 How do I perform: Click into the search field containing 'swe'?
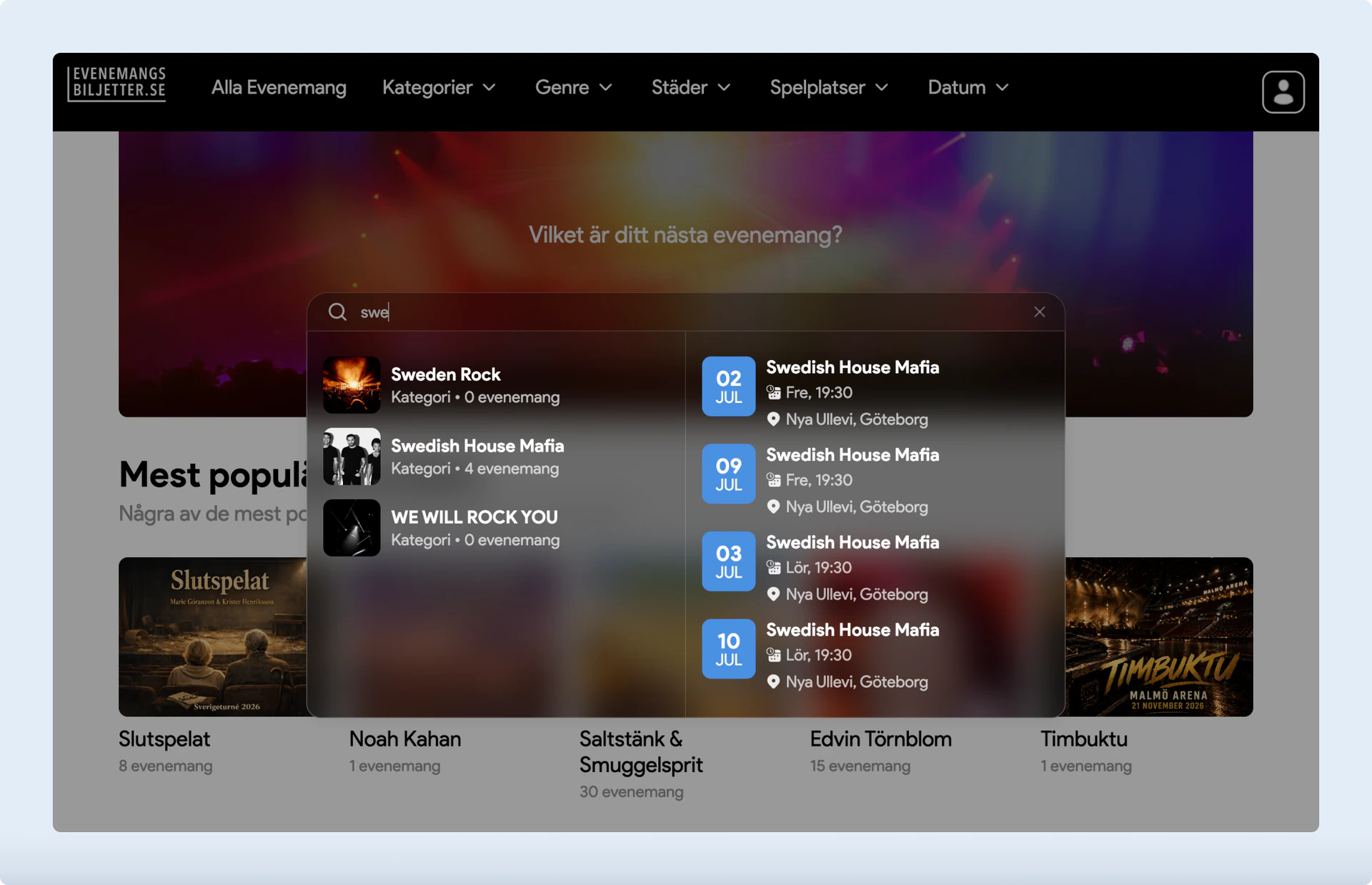(x=686, y=311)
